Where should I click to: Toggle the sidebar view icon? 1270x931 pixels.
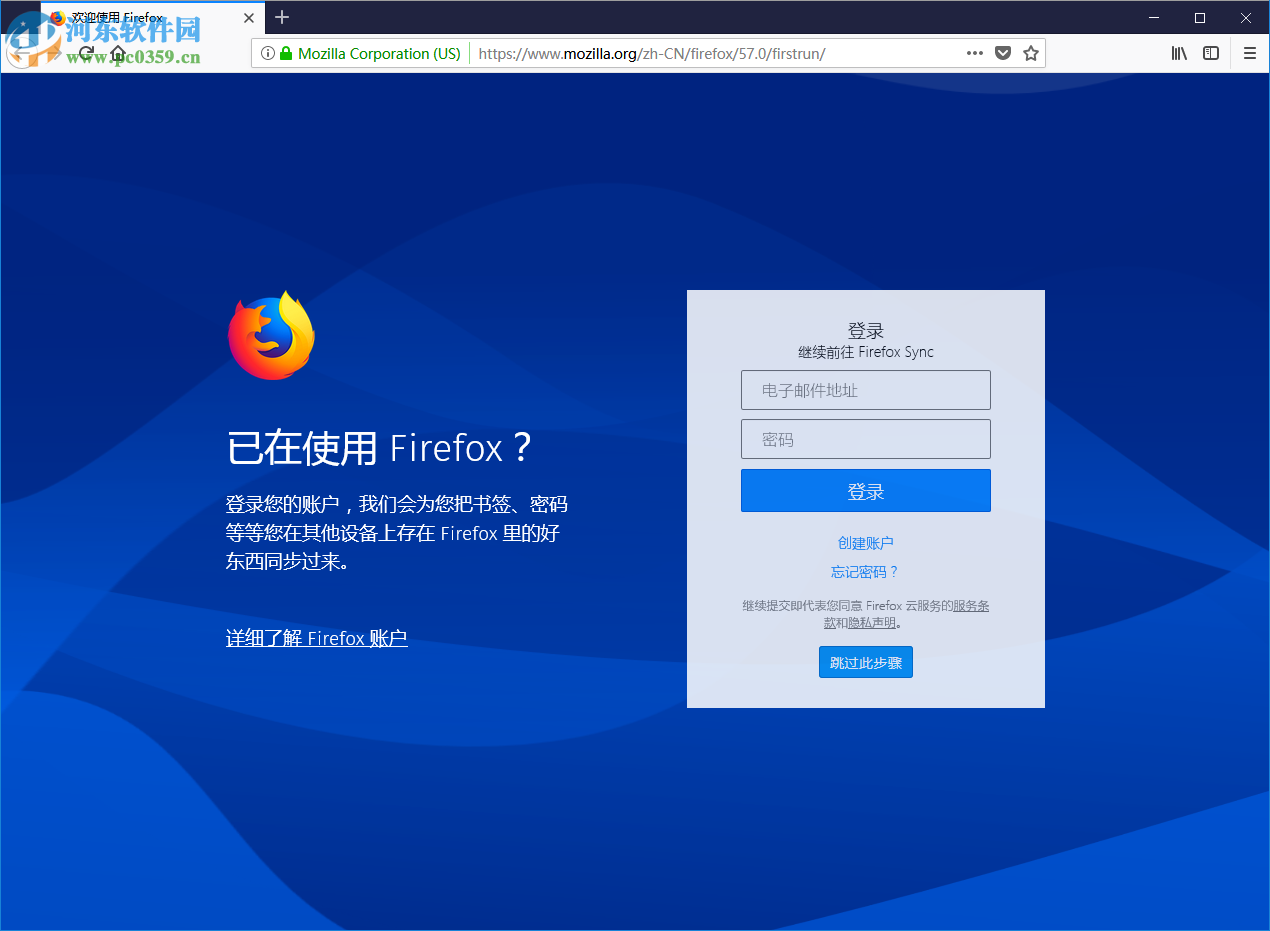(1211, 53)
